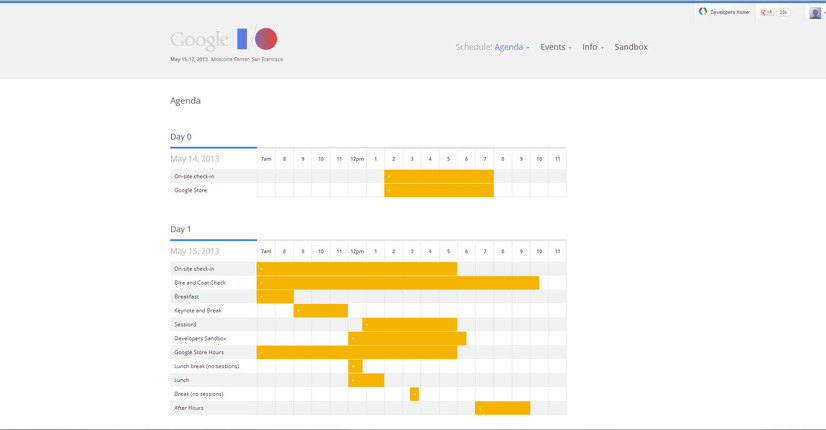Click Lunch break (no sessions) bar
This screenshot has height=430, width=826.
click(x=355, y=366)
